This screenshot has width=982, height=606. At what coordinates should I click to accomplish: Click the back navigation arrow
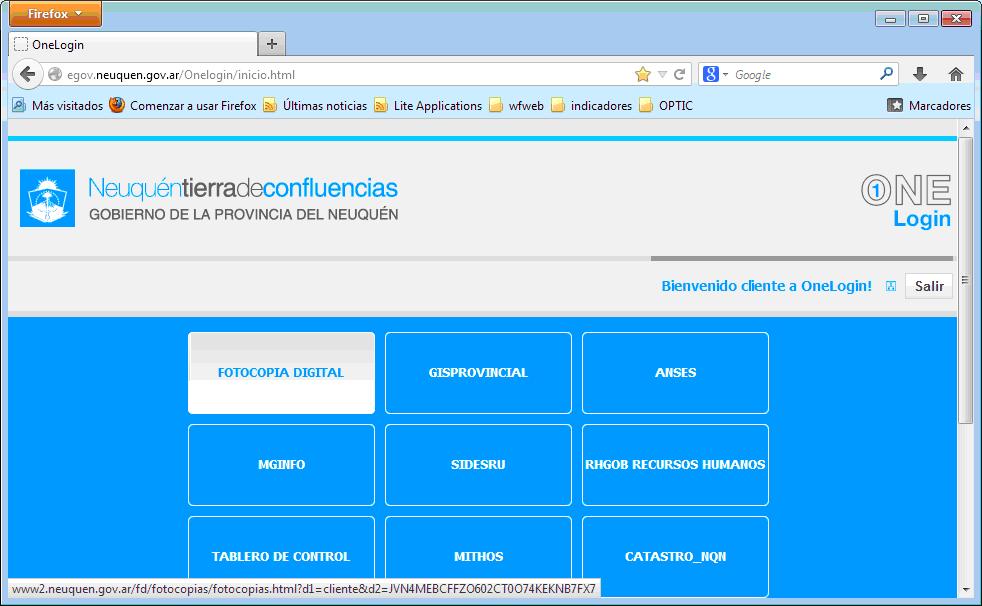tap(27, 74)
